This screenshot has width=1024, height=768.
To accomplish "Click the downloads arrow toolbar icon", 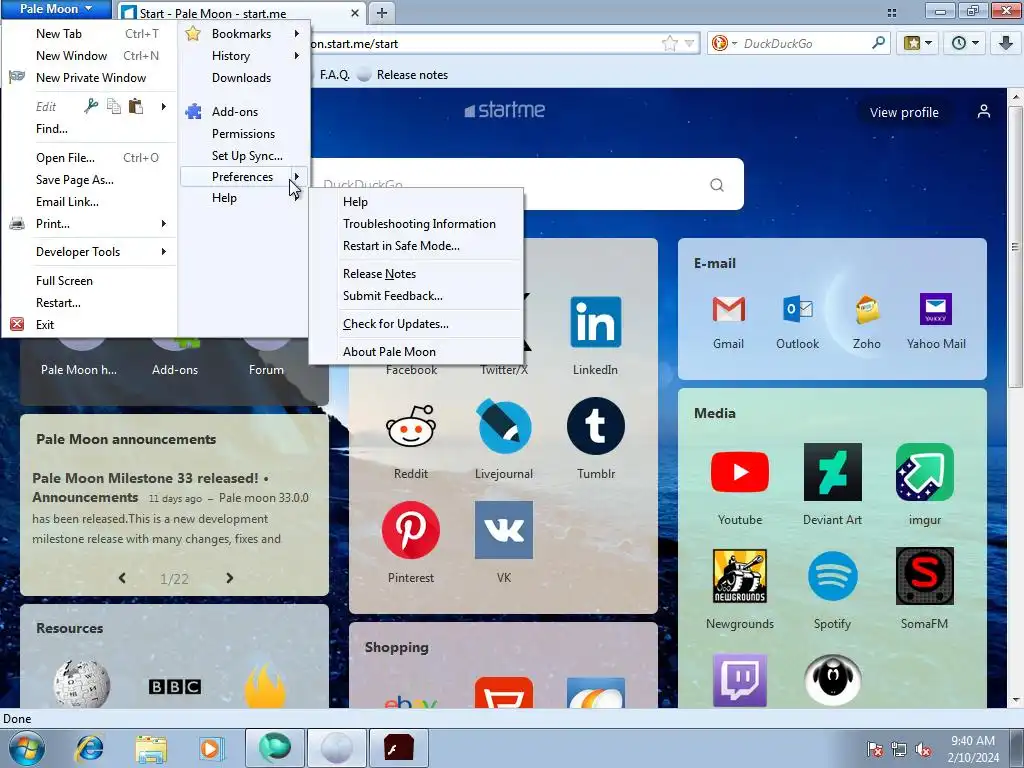I will (1006, 43).
